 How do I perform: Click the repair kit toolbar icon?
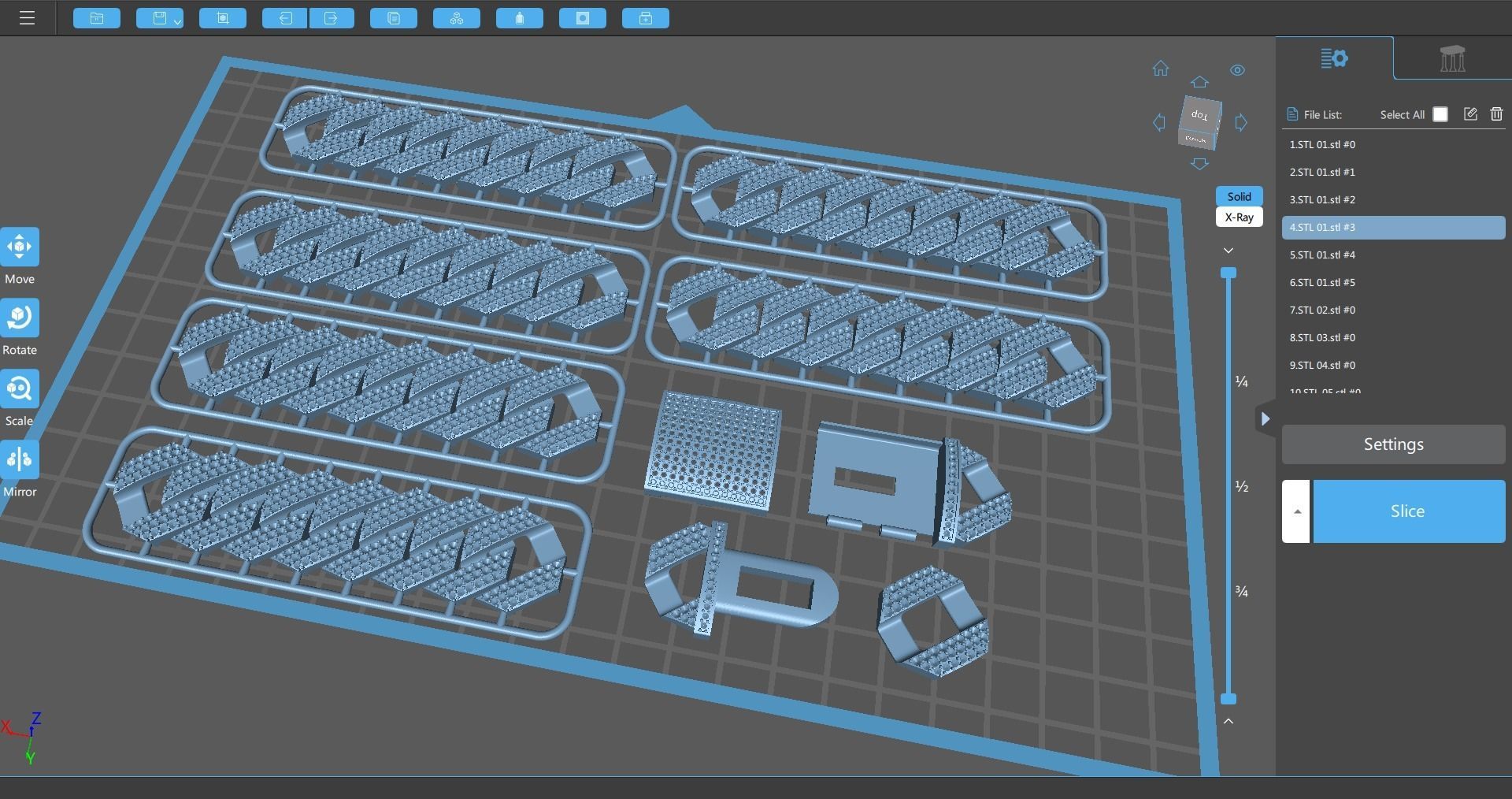(646, 18)
